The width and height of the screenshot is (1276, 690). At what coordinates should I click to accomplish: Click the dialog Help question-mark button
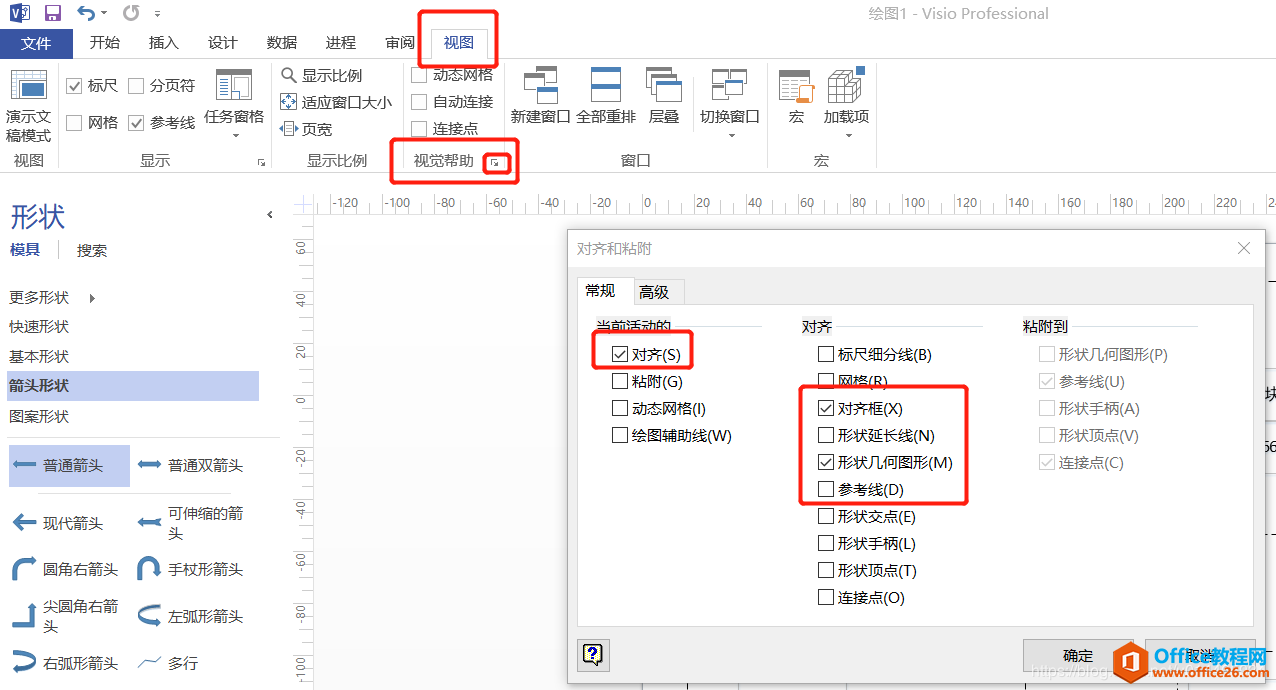pos(593,656)
